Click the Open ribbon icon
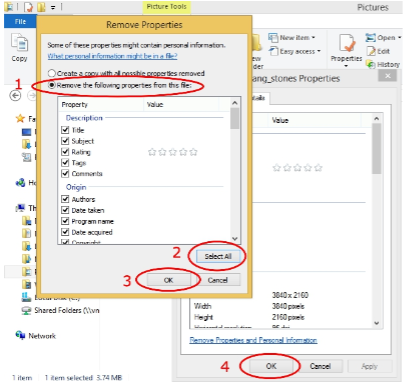 (x=370, y=37)
